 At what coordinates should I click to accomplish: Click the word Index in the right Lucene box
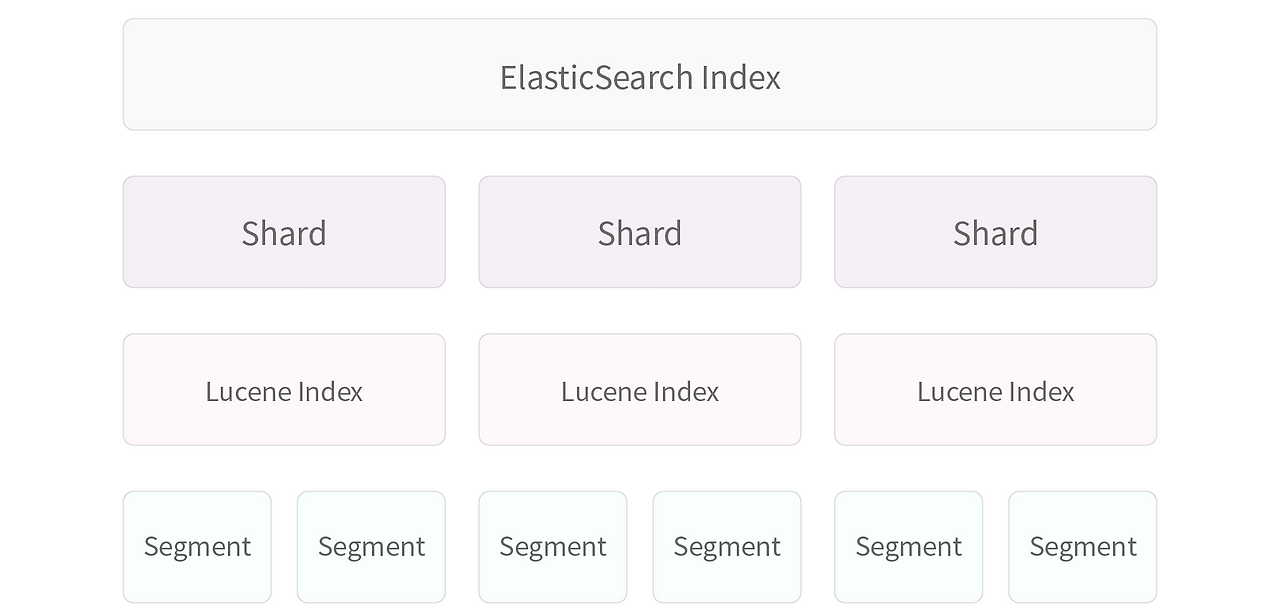tap(1043, 391)
